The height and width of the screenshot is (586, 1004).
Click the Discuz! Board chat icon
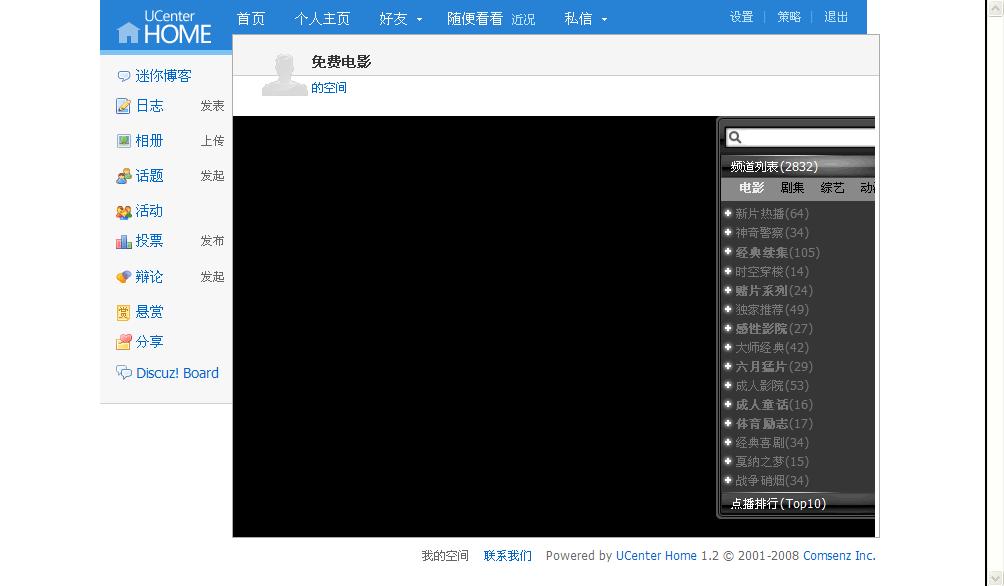pyautogui.click(x=124, y=372)
